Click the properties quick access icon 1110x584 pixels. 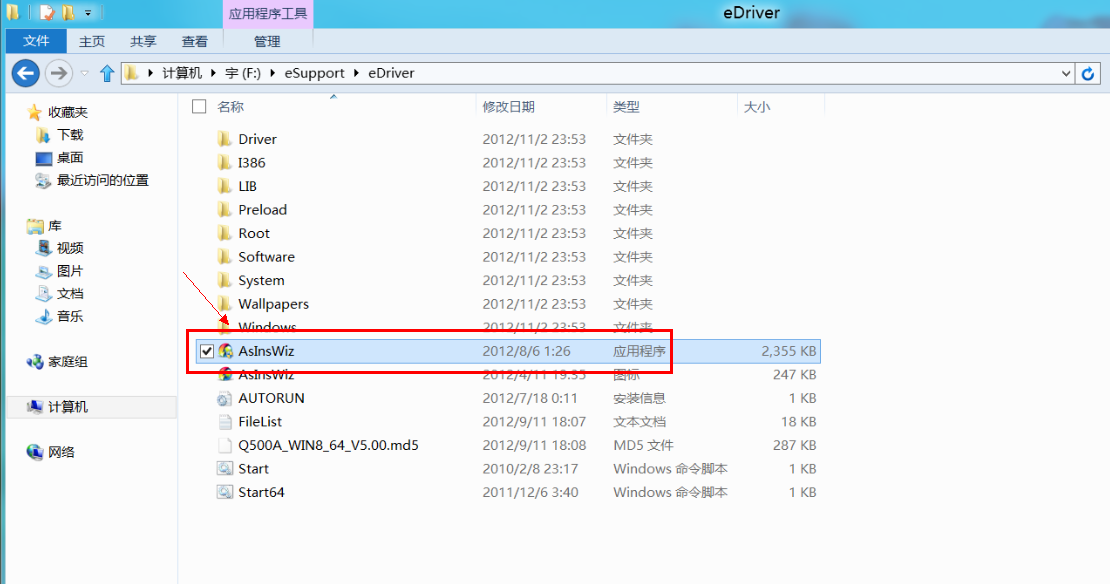point(47,13)
